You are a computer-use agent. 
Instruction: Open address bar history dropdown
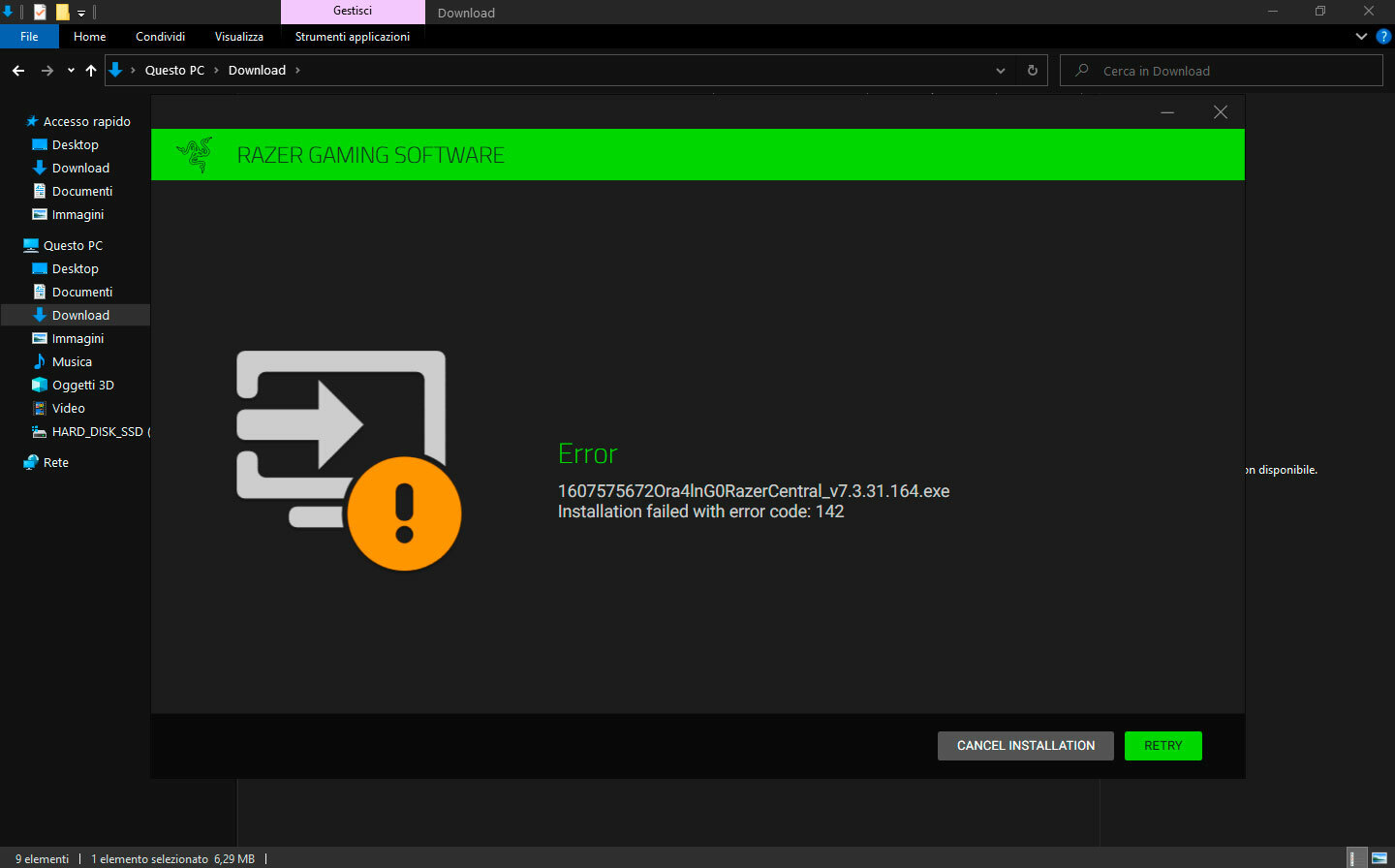pos(1001,71)
